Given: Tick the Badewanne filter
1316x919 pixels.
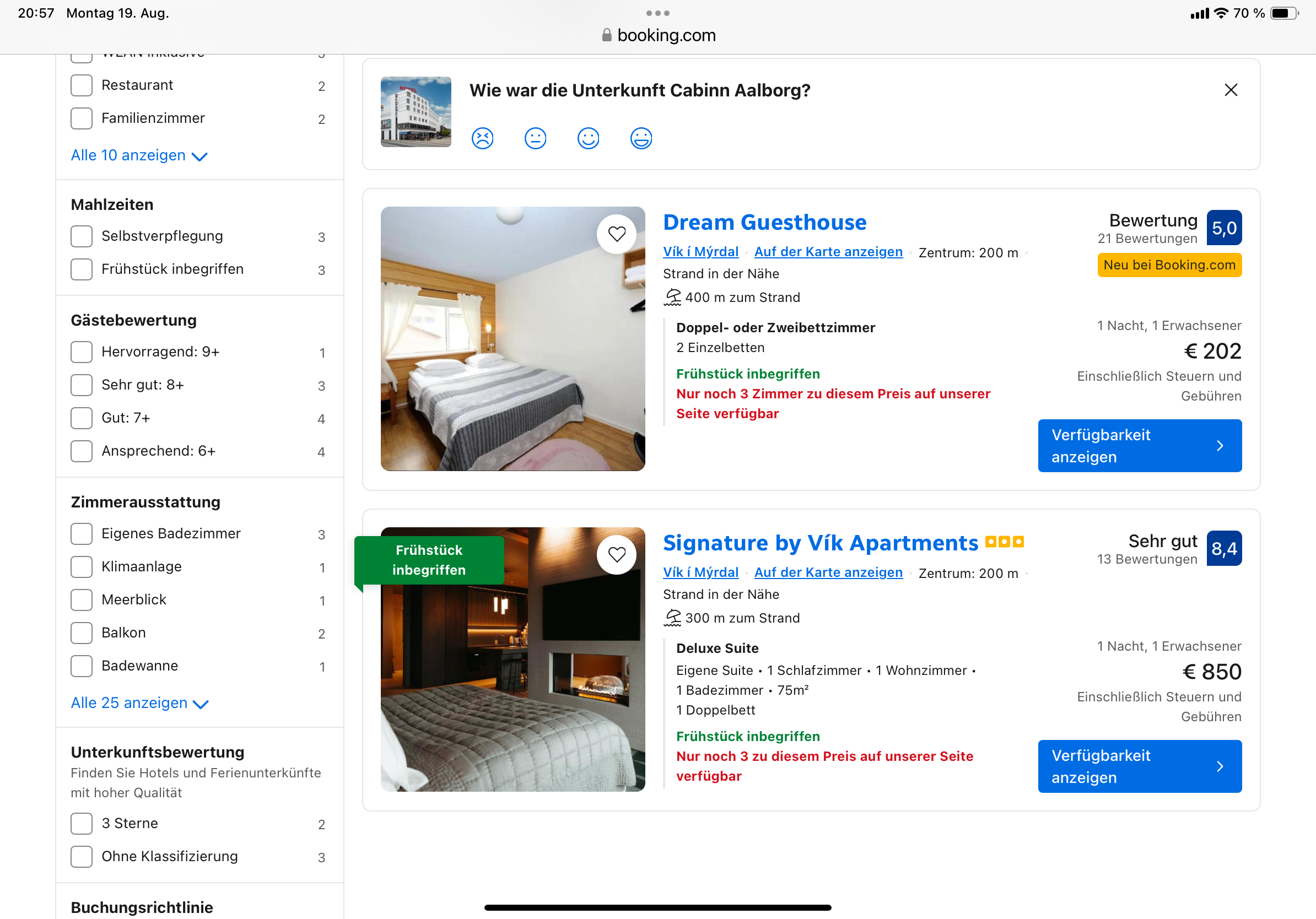Looking at the screenshot, I should click(82, 666).
